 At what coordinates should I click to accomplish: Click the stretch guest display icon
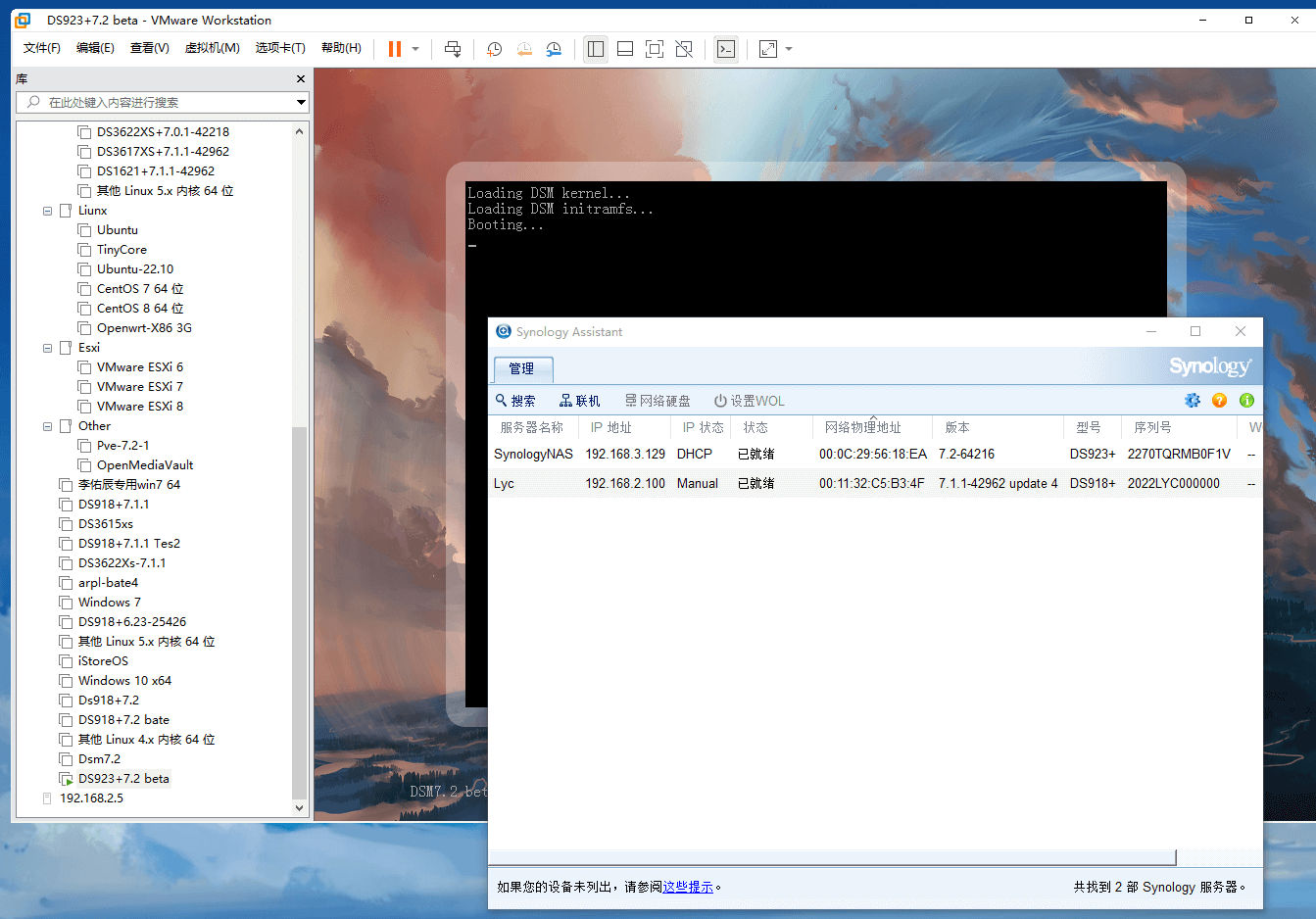(768, 49)
